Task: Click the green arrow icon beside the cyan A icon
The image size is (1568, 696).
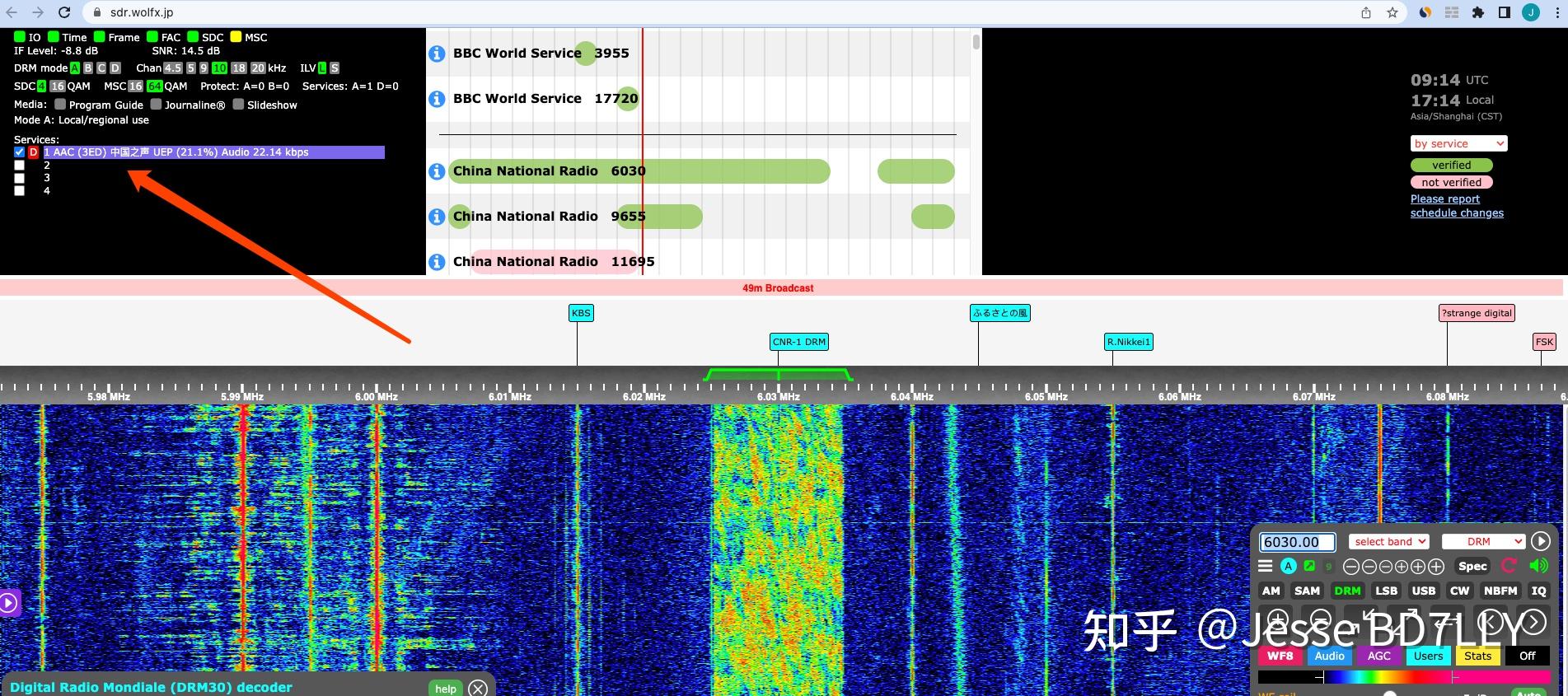Action: coord(1309,566)
